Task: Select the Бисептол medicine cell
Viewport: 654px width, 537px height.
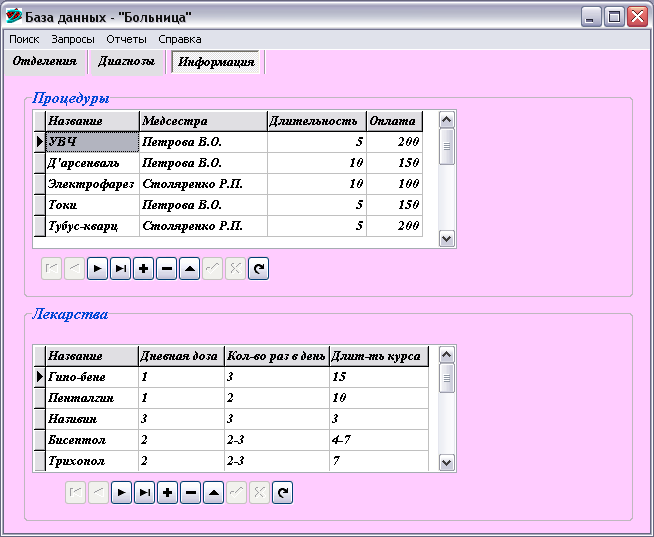Action: [92, 440]
